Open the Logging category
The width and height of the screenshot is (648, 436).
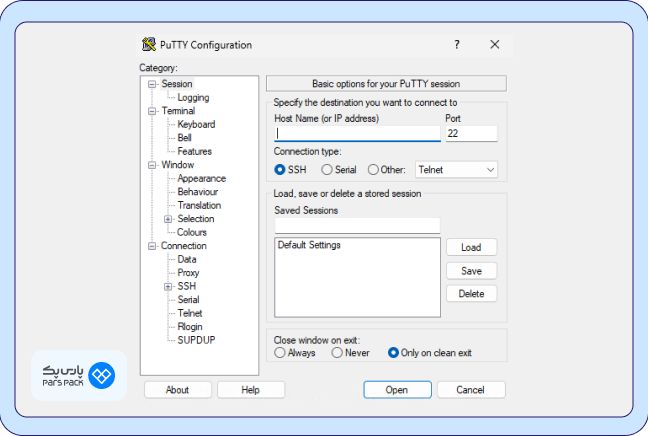pos(193,98)
